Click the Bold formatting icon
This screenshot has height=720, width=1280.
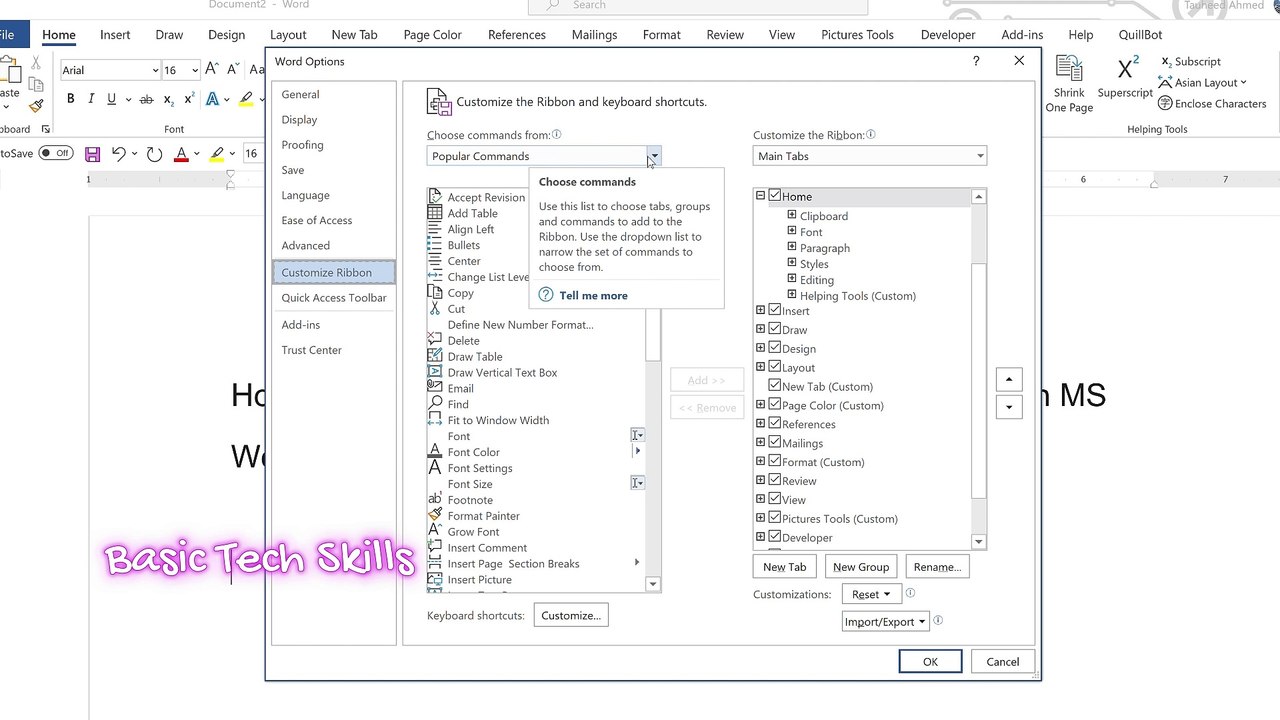(70, 99)
